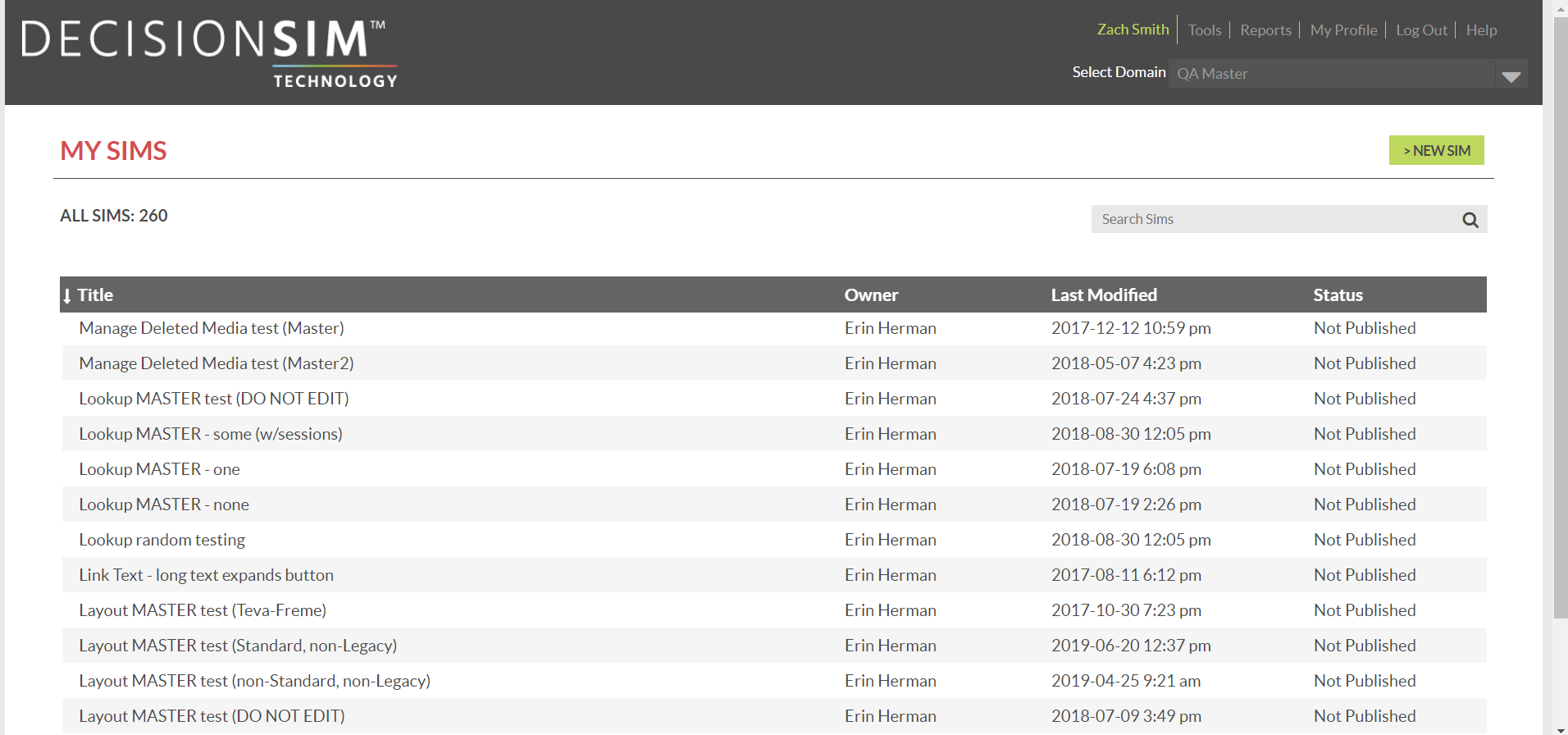Open the Select Domain dropdown arrow
1568x735 pixels.
click(1511, 75)
